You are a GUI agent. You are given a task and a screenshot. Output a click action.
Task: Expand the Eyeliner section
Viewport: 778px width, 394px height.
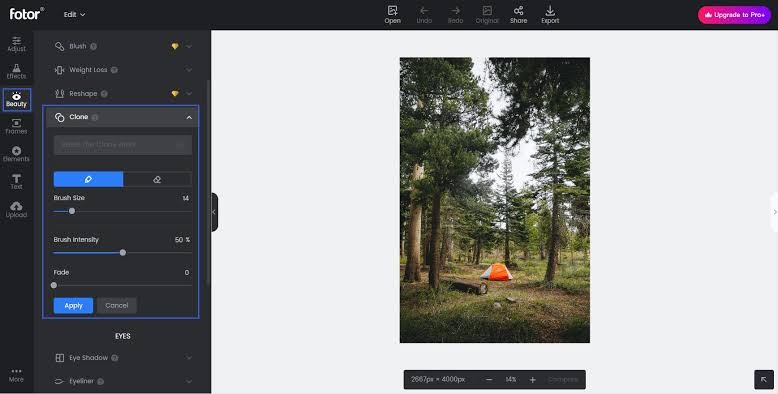(x=189, y=381)
